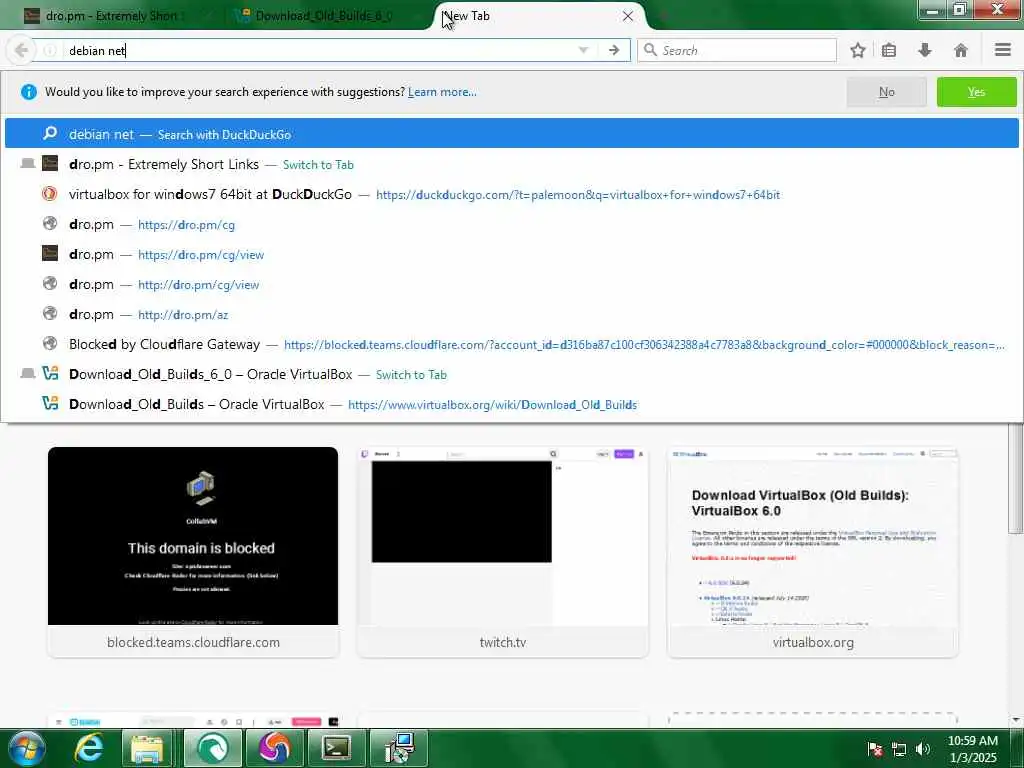The height and width of the screenshot is (768, 1024).
Task: Switch to the Download_Old_Builds_6_0 tab
Action: point(325,16)
